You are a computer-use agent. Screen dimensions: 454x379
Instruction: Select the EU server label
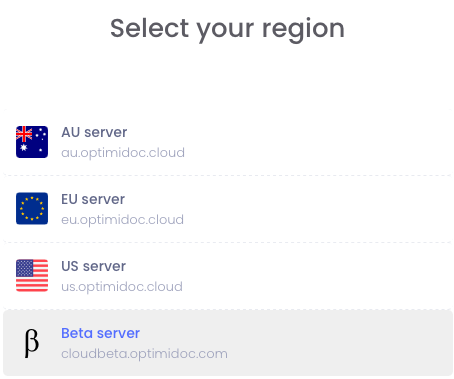[x=93, y=199]
